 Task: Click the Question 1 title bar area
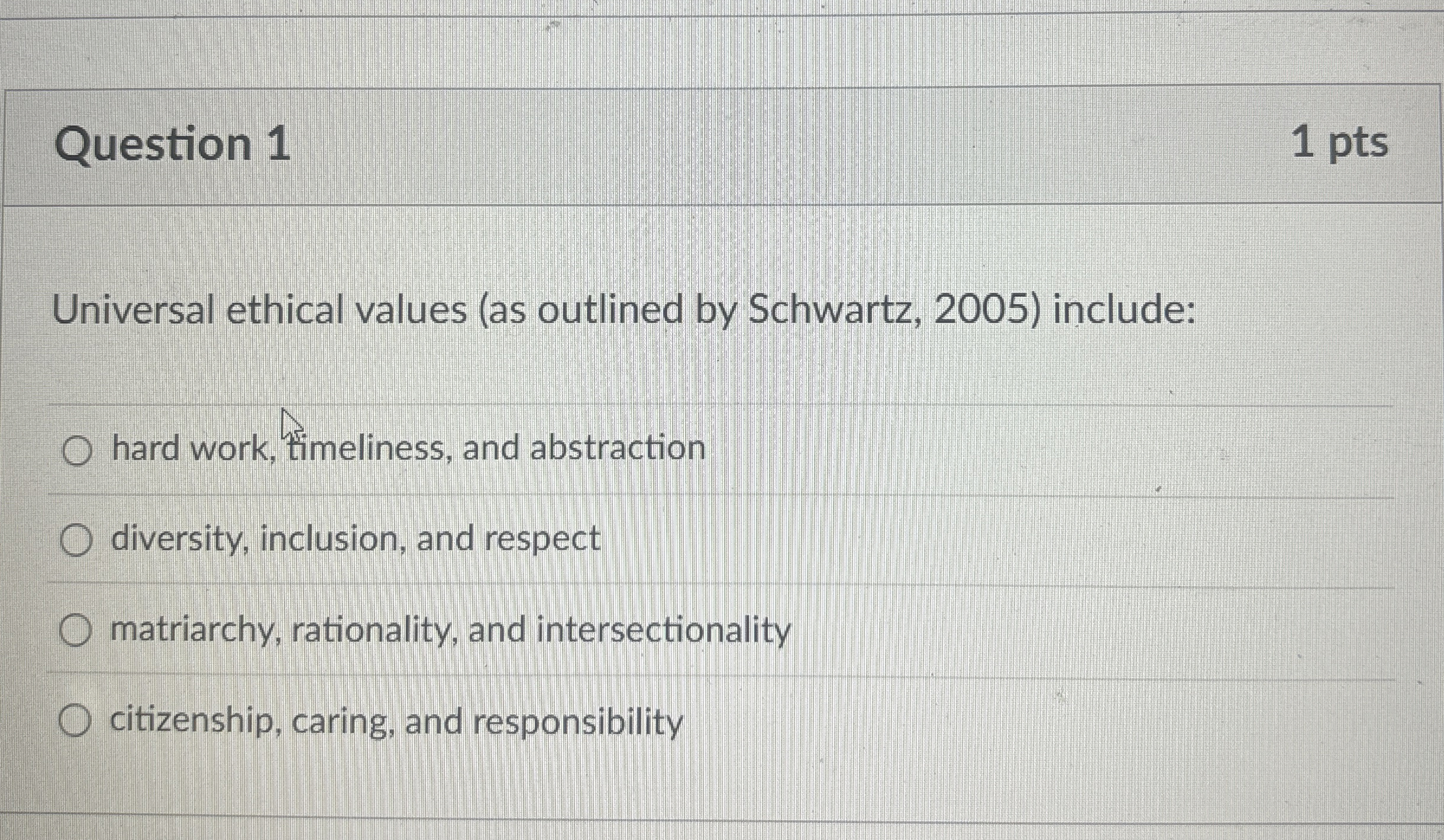click(710, 144)
